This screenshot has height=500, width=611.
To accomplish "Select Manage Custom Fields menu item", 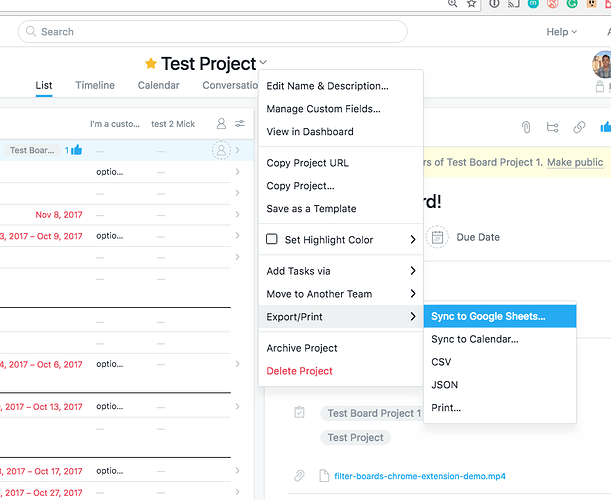I will tap(341, 109).
